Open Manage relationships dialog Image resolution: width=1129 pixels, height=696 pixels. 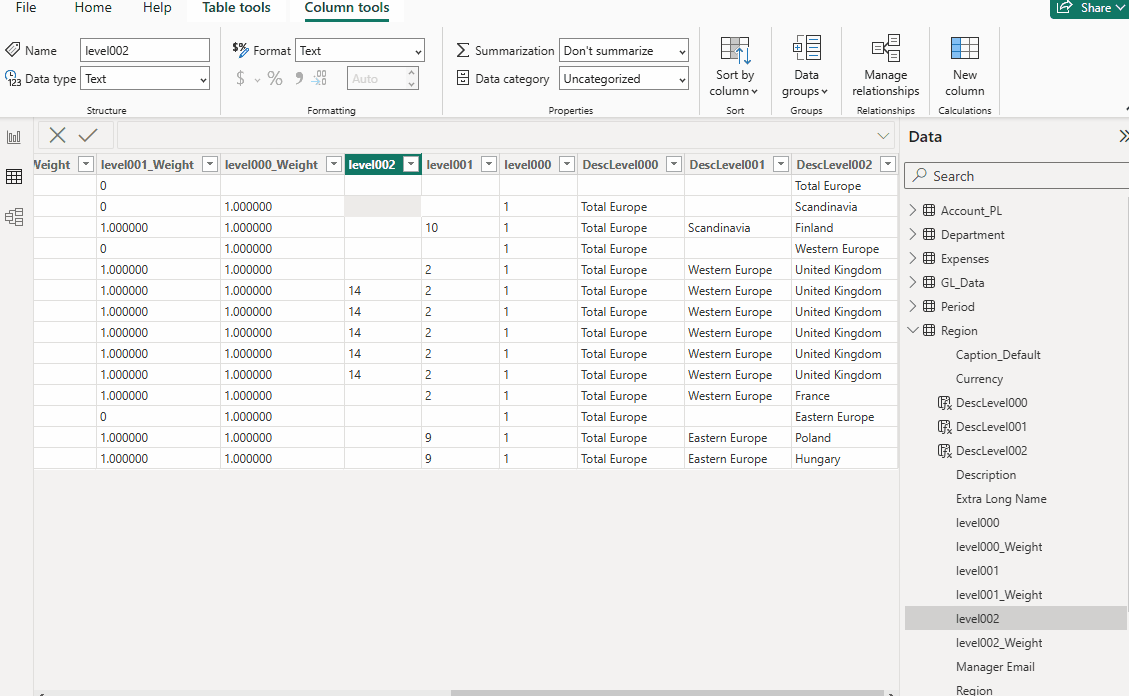point(885,66)
